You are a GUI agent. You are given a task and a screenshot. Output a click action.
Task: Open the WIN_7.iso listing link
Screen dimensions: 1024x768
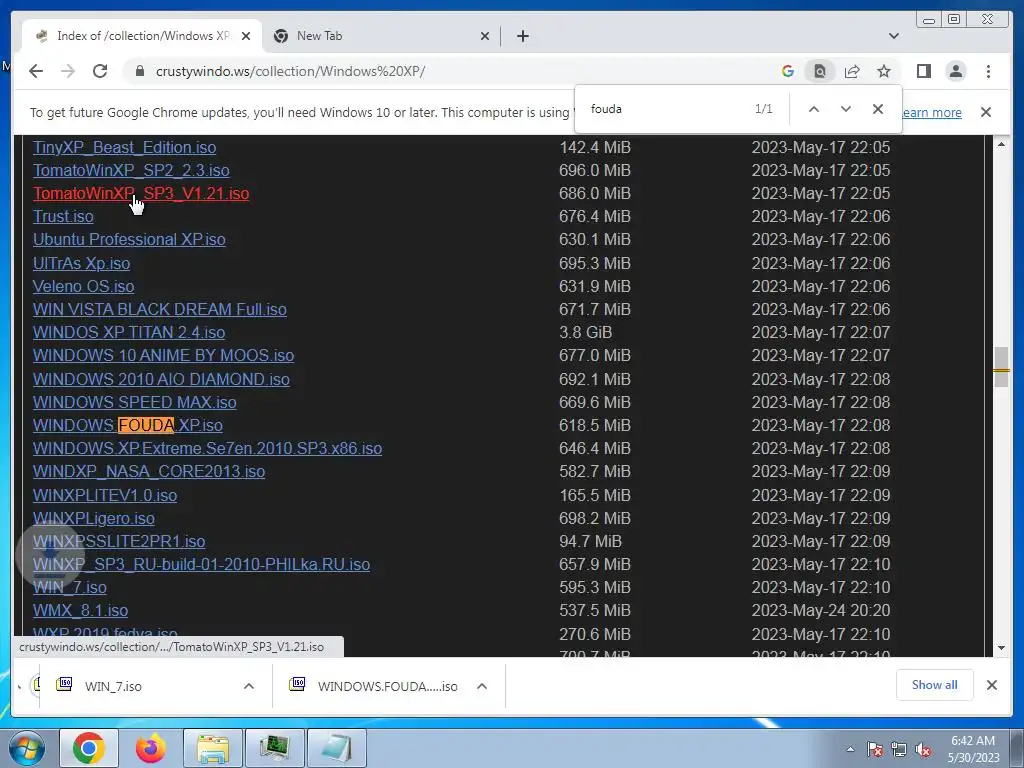click(x=70, y=587)
